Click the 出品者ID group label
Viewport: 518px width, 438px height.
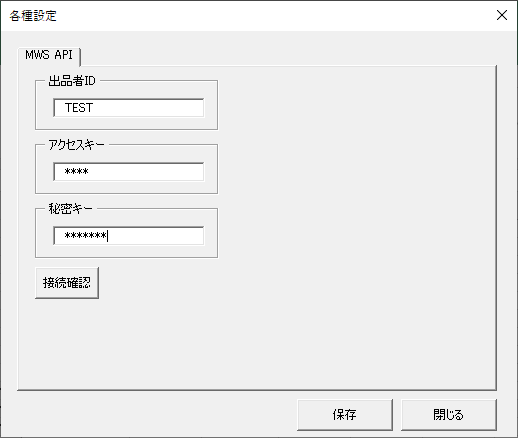pyautogui.click(x=72, y=81)
